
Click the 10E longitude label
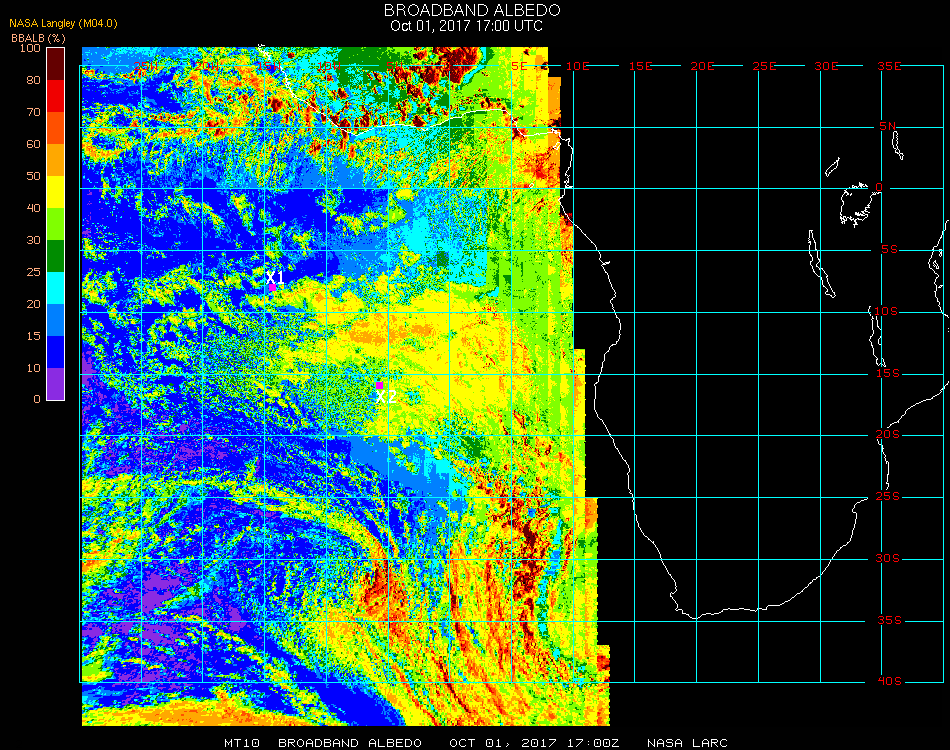pos(577,66)
